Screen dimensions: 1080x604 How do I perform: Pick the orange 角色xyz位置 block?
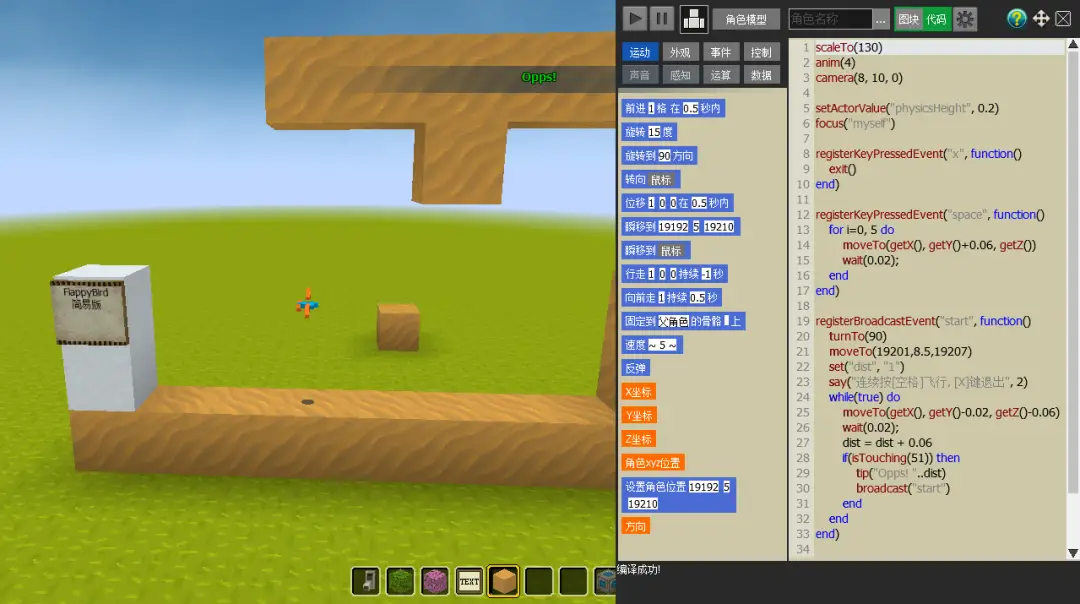point(653,463)
